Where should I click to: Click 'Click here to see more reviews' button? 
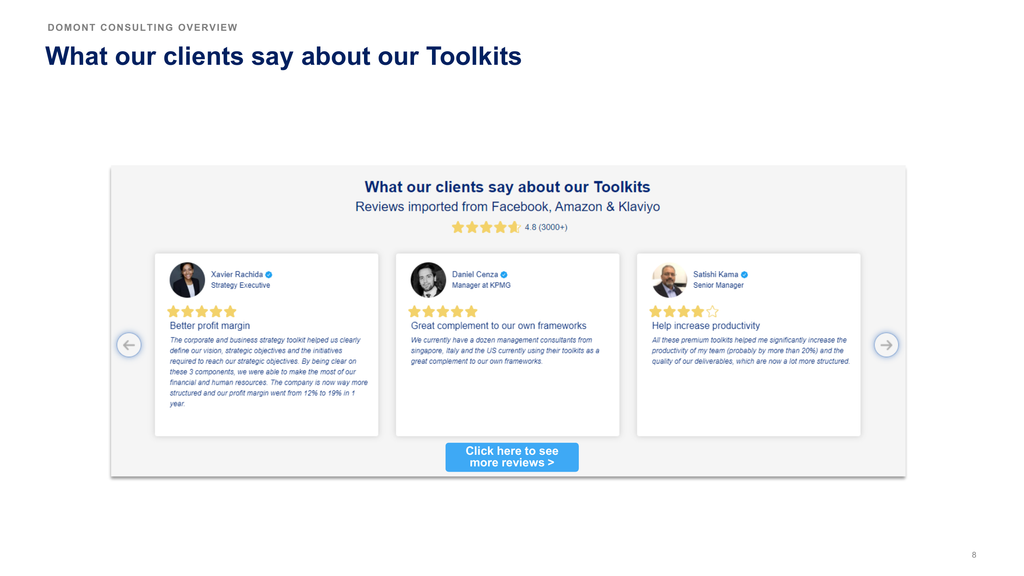coord(512,457)
